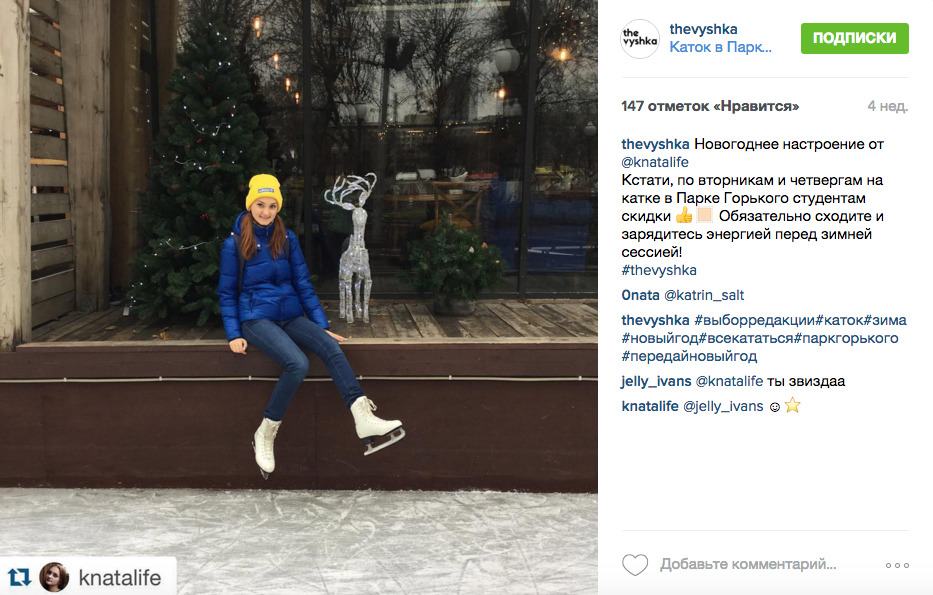Toggle the green ПОДПИСКИ subscription button
This screenshot has width=933, height=595.
(854, 38)
